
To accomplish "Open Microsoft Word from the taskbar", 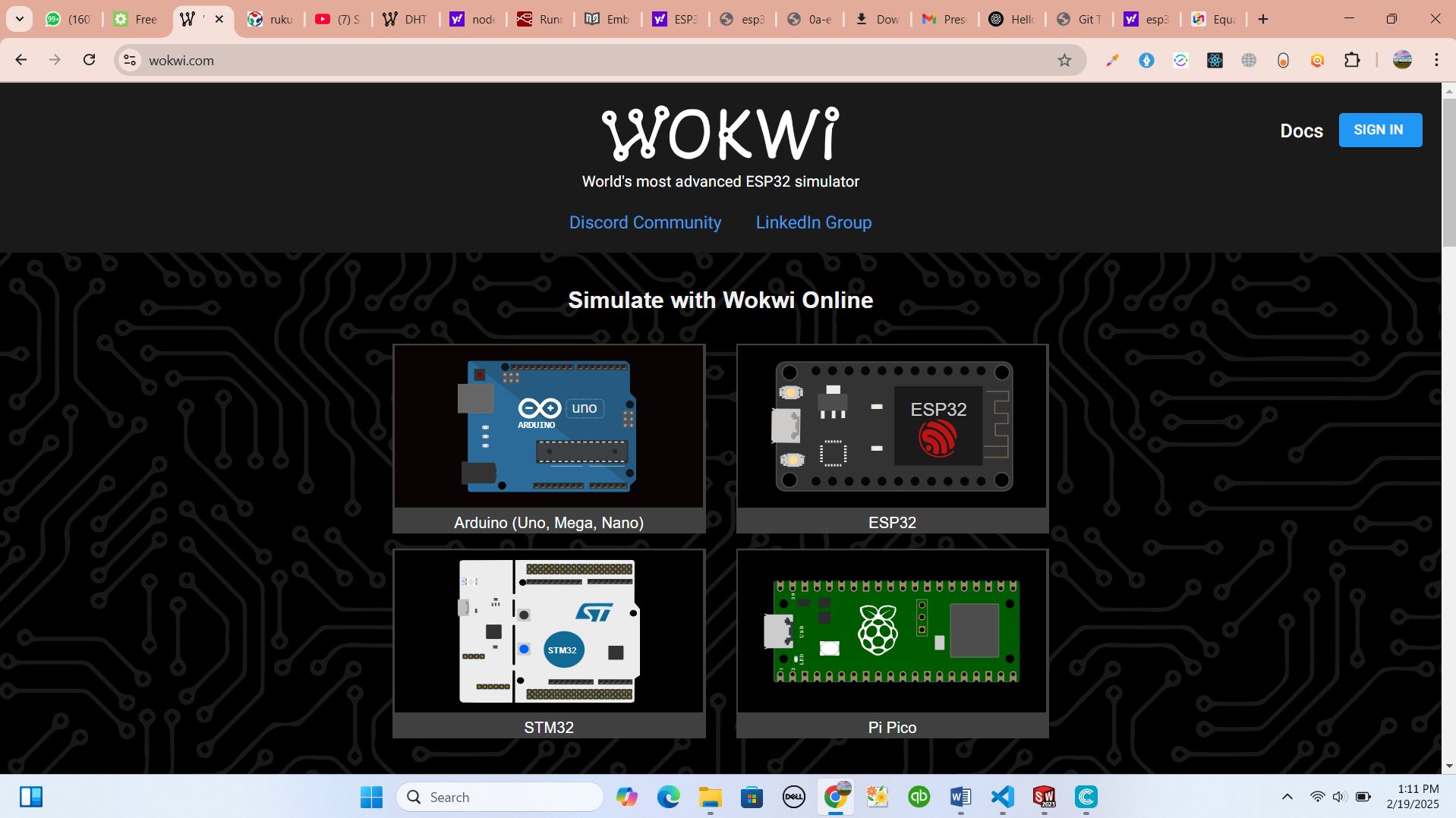I will coord(961,797).
